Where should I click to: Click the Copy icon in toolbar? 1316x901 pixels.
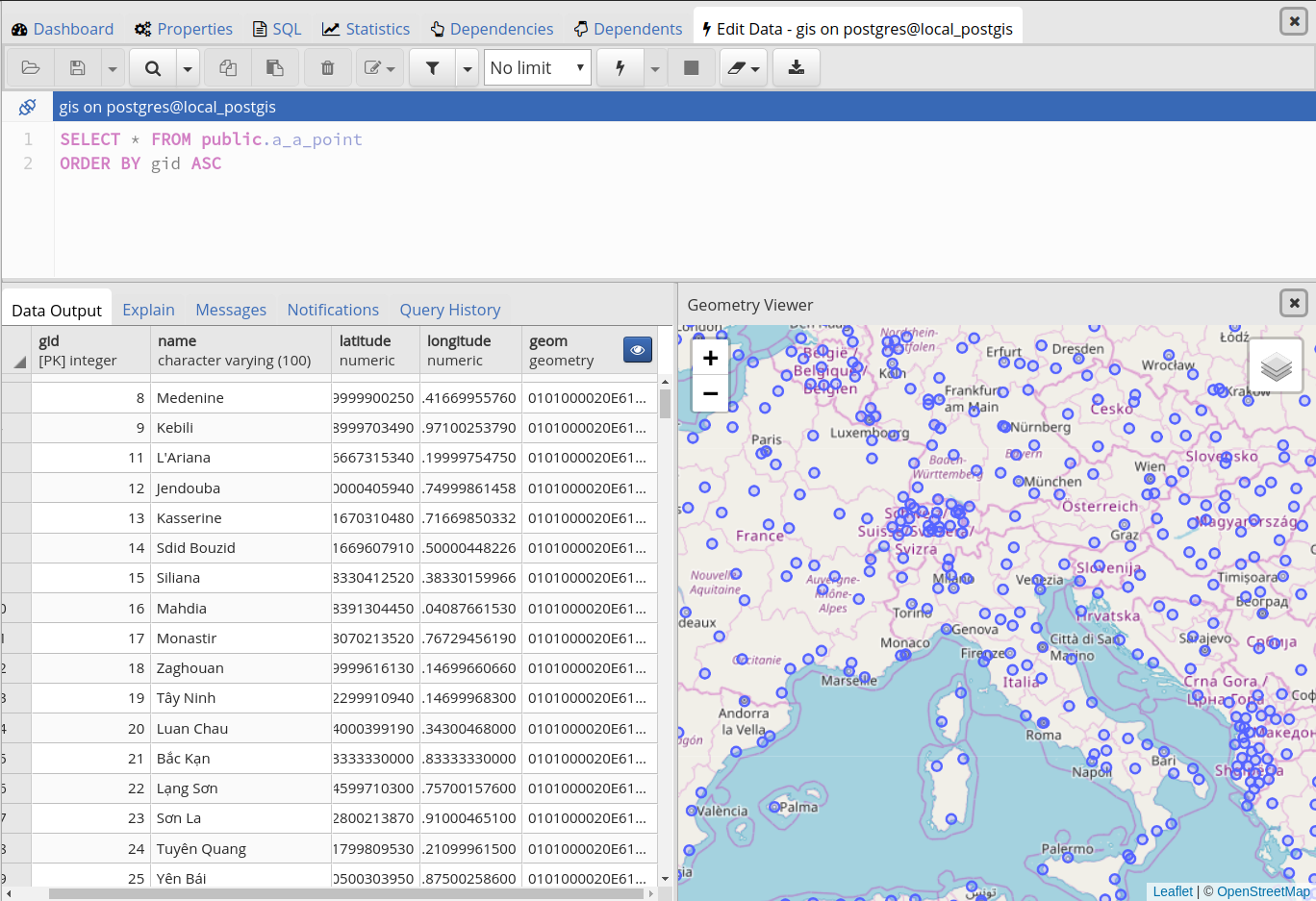click(228, 68)
